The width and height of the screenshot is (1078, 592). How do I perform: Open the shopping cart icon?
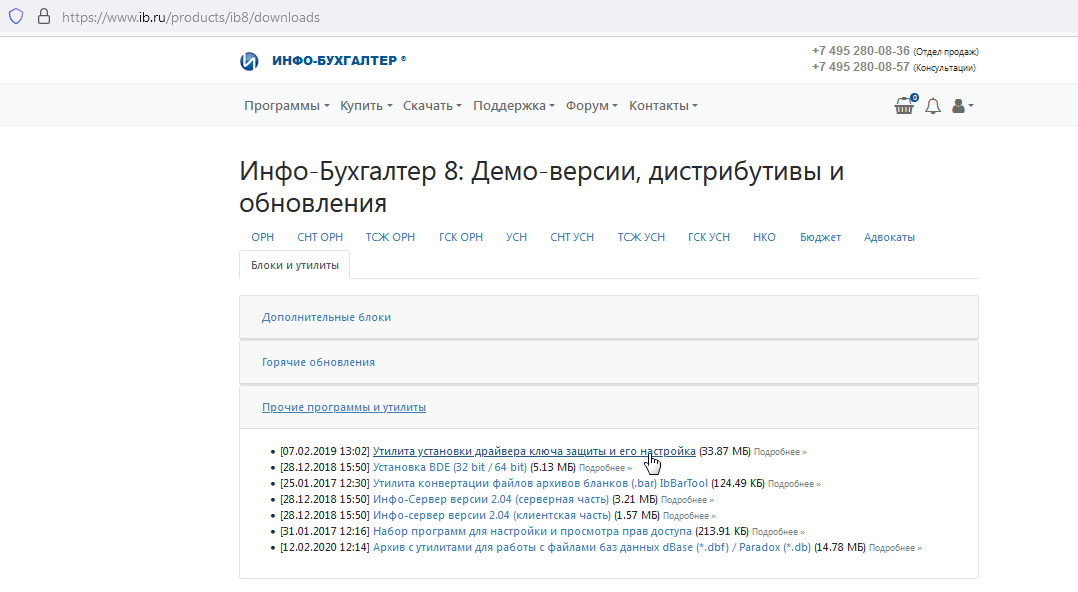(905, 105)
